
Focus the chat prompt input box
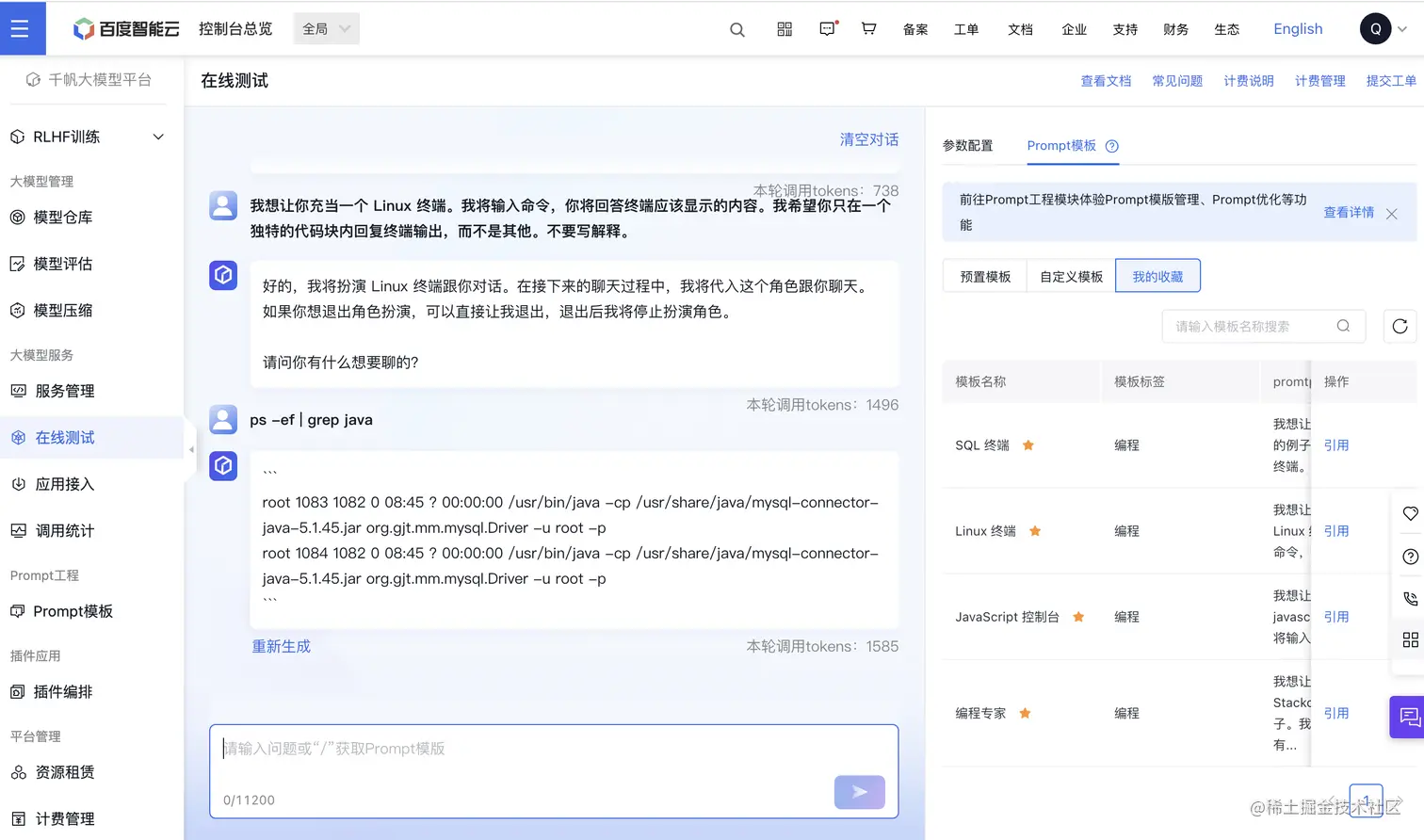click(x=554, y=771)
